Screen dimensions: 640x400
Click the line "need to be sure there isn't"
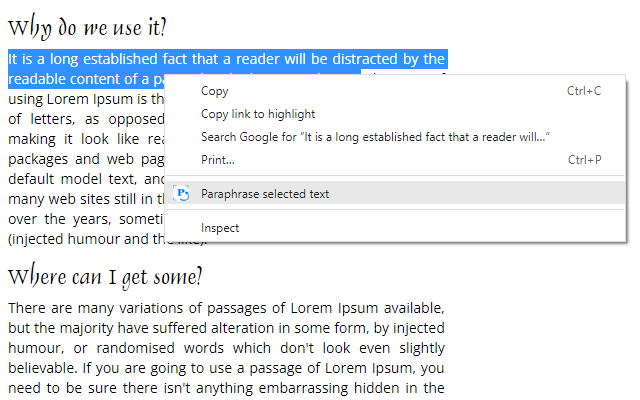pyautogui.click(x=226, y=387)
